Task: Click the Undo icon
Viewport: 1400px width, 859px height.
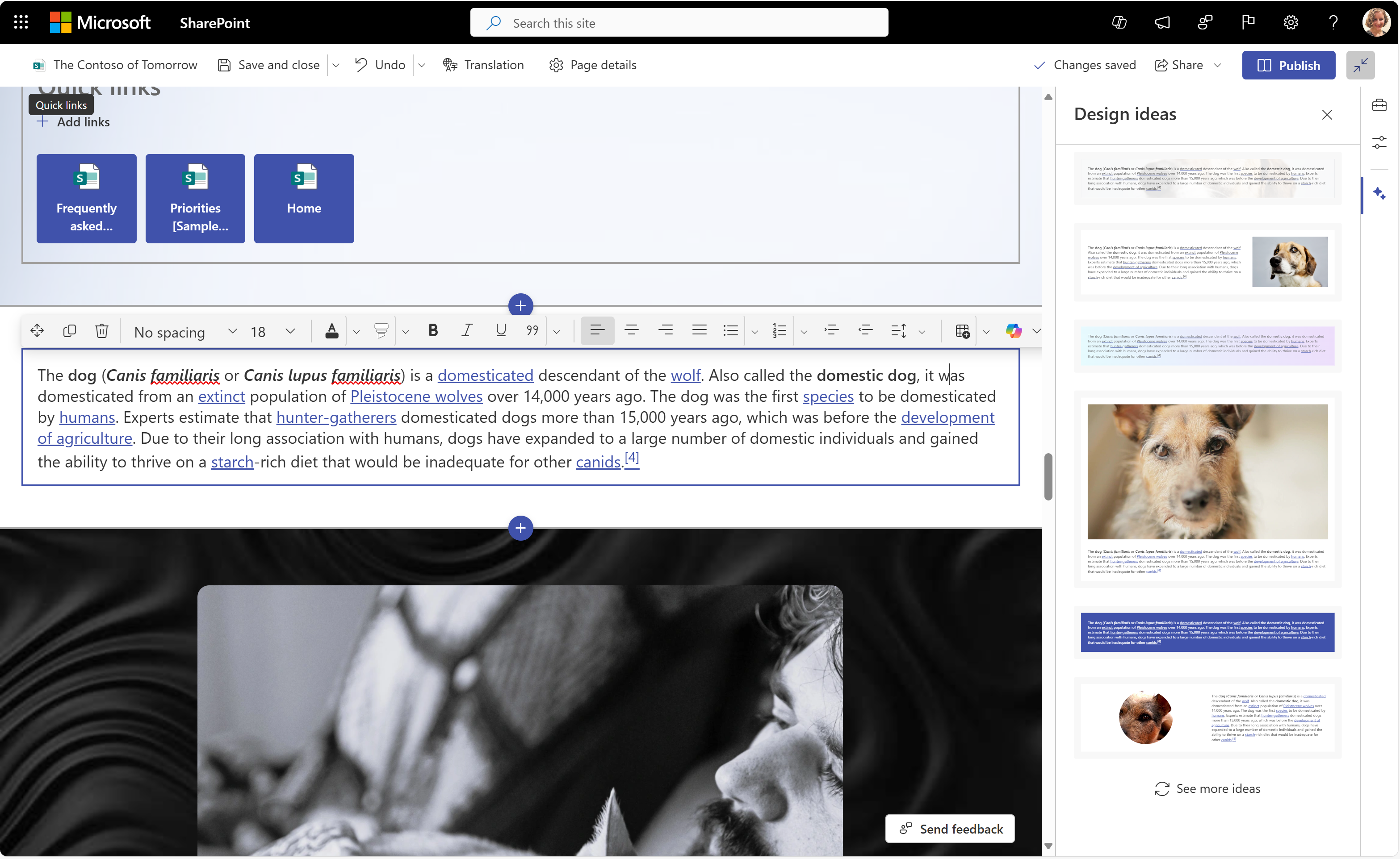Action: 361,64
